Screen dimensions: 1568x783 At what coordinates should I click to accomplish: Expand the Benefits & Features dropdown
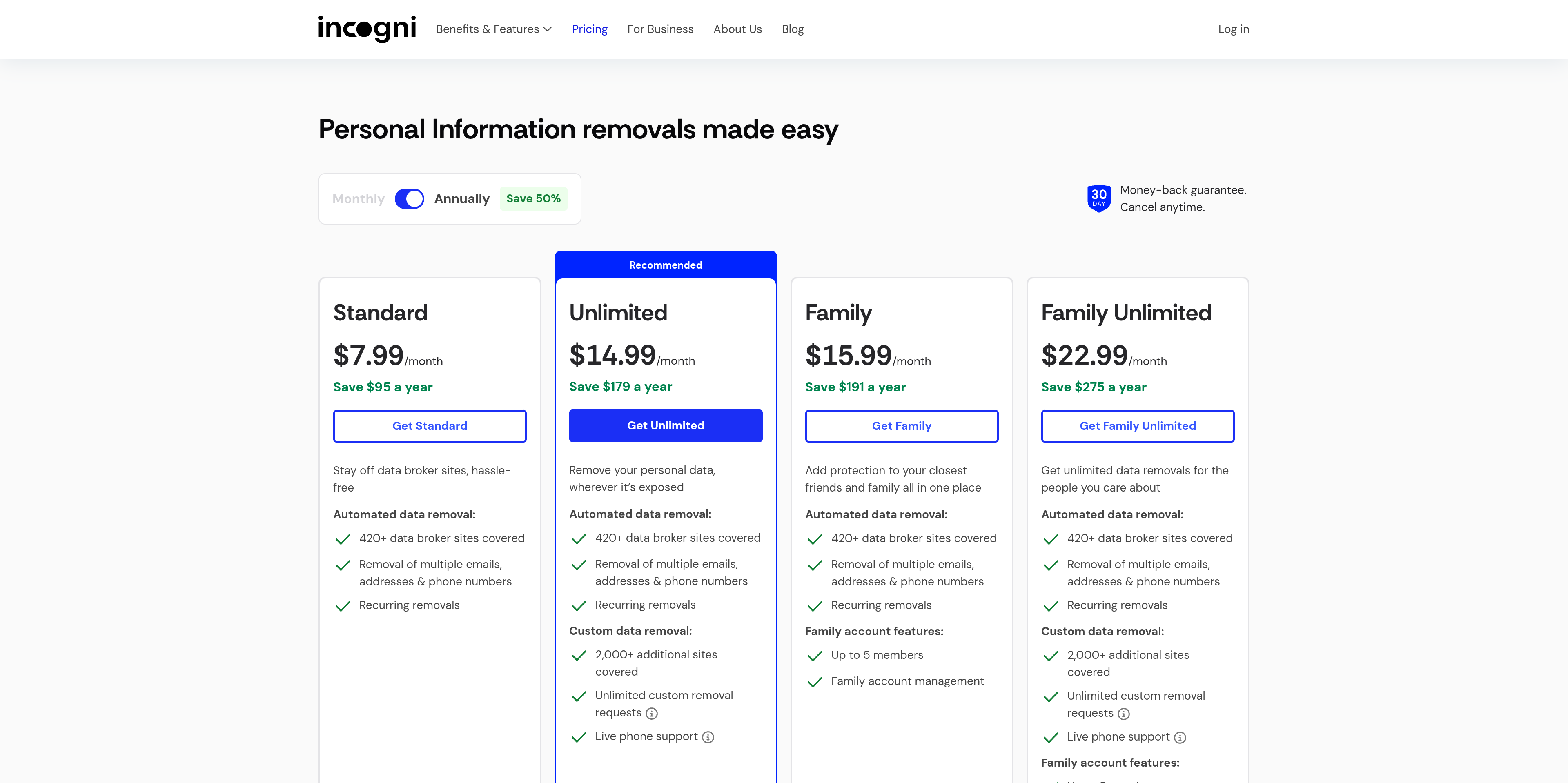point(487,29)
